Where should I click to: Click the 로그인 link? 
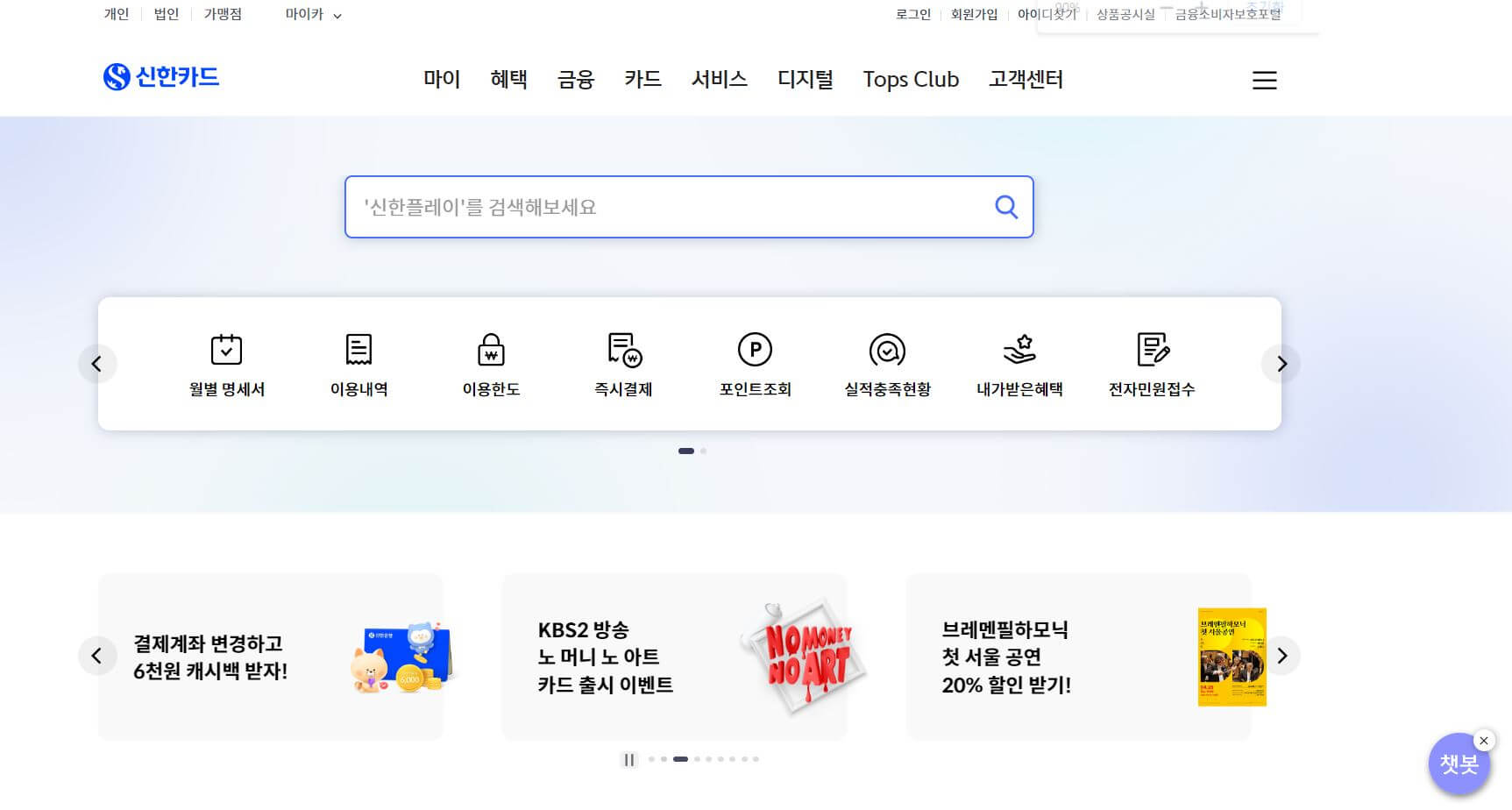pos(912,14)
